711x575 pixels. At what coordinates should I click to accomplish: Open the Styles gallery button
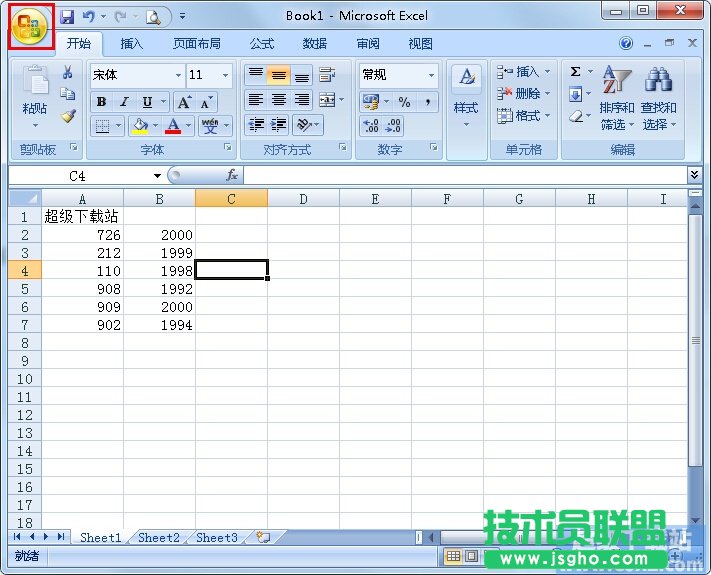[467, 98]
